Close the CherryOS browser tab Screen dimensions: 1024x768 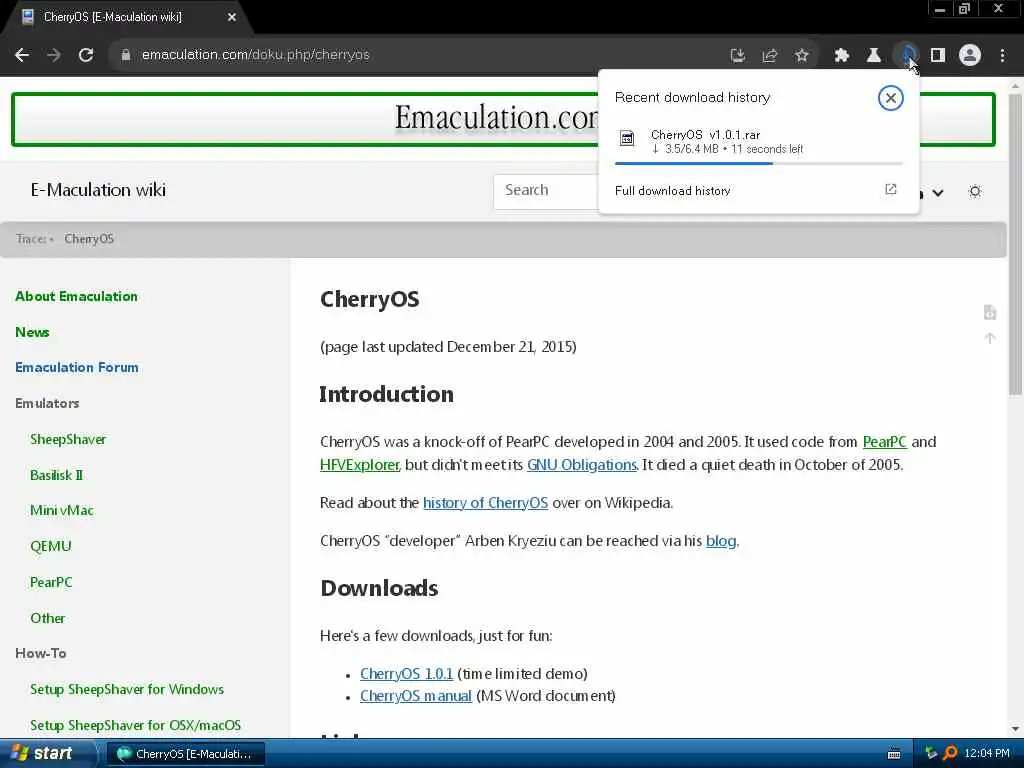[232, 18]
